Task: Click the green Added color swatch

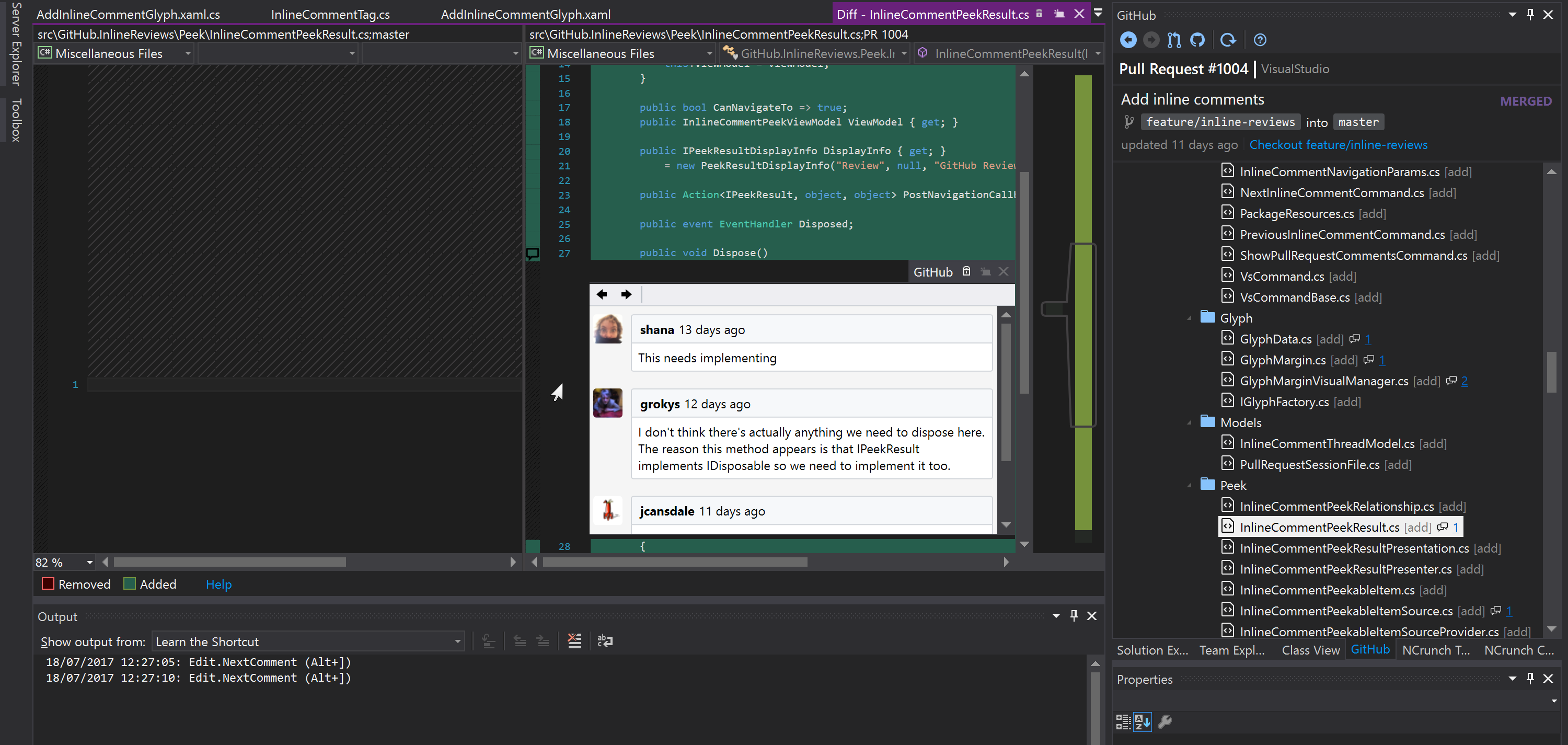Action: coord(129,583)
